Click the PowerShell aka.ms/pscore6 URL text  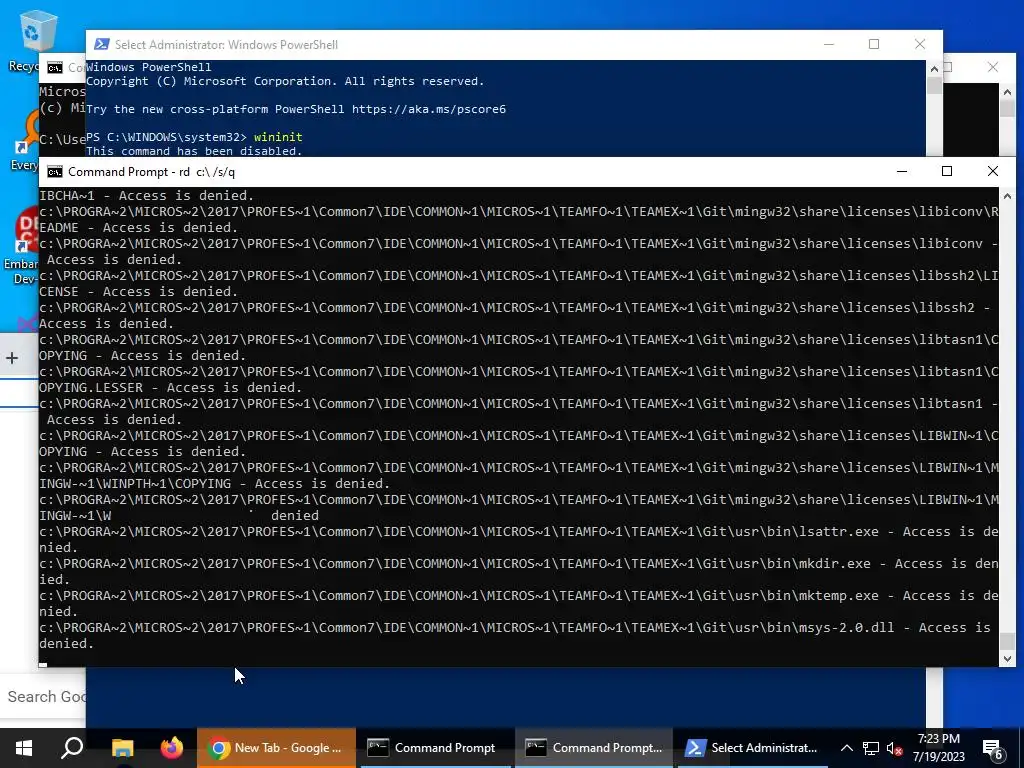429,109
